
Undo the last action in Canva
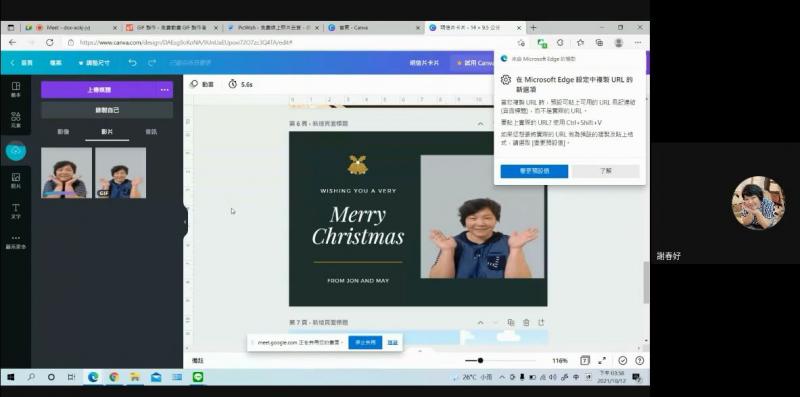pyautogui.click(x=132, y=62)
